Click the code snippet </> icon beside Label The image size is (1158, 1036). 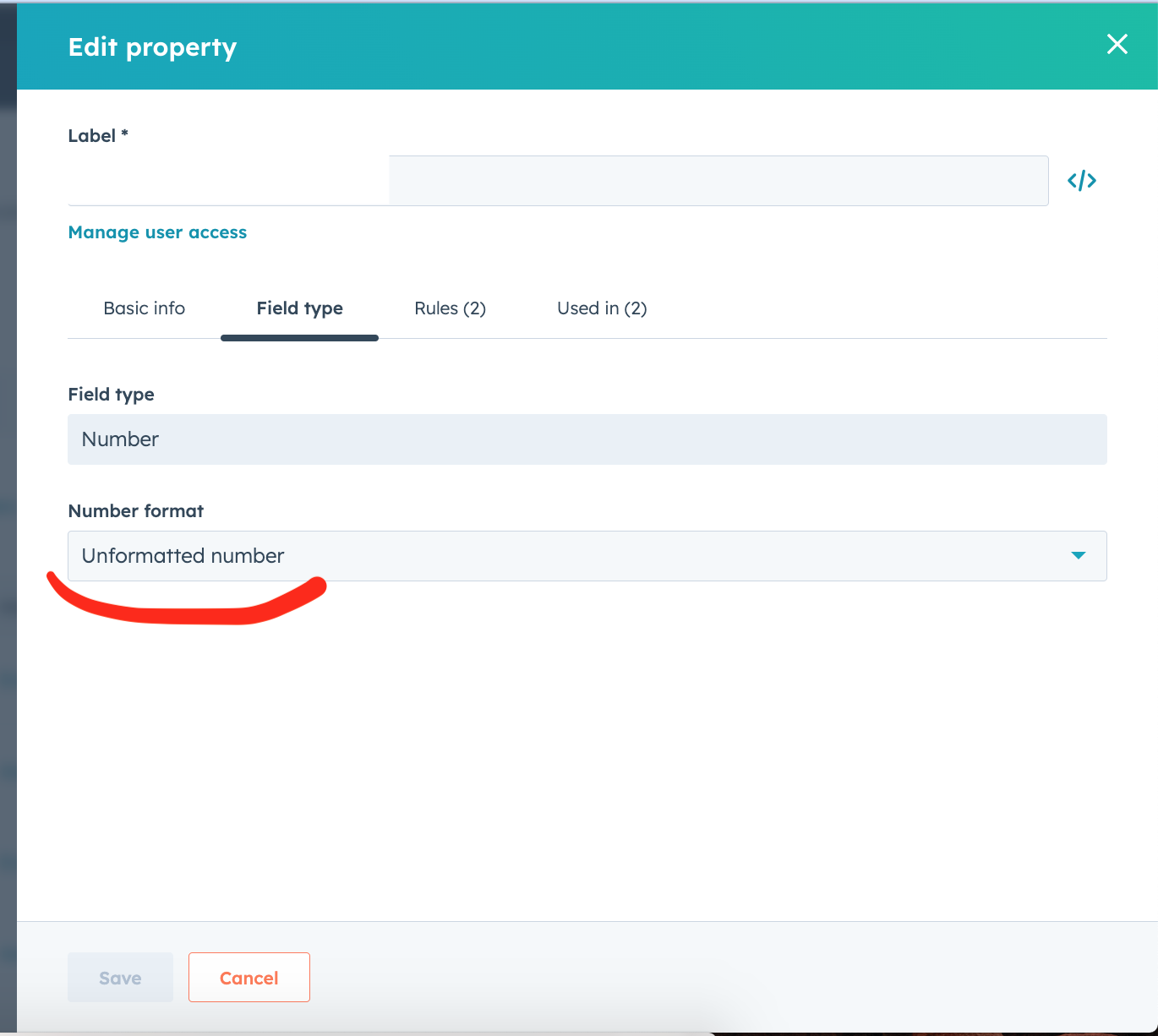tap(1082, 180)
